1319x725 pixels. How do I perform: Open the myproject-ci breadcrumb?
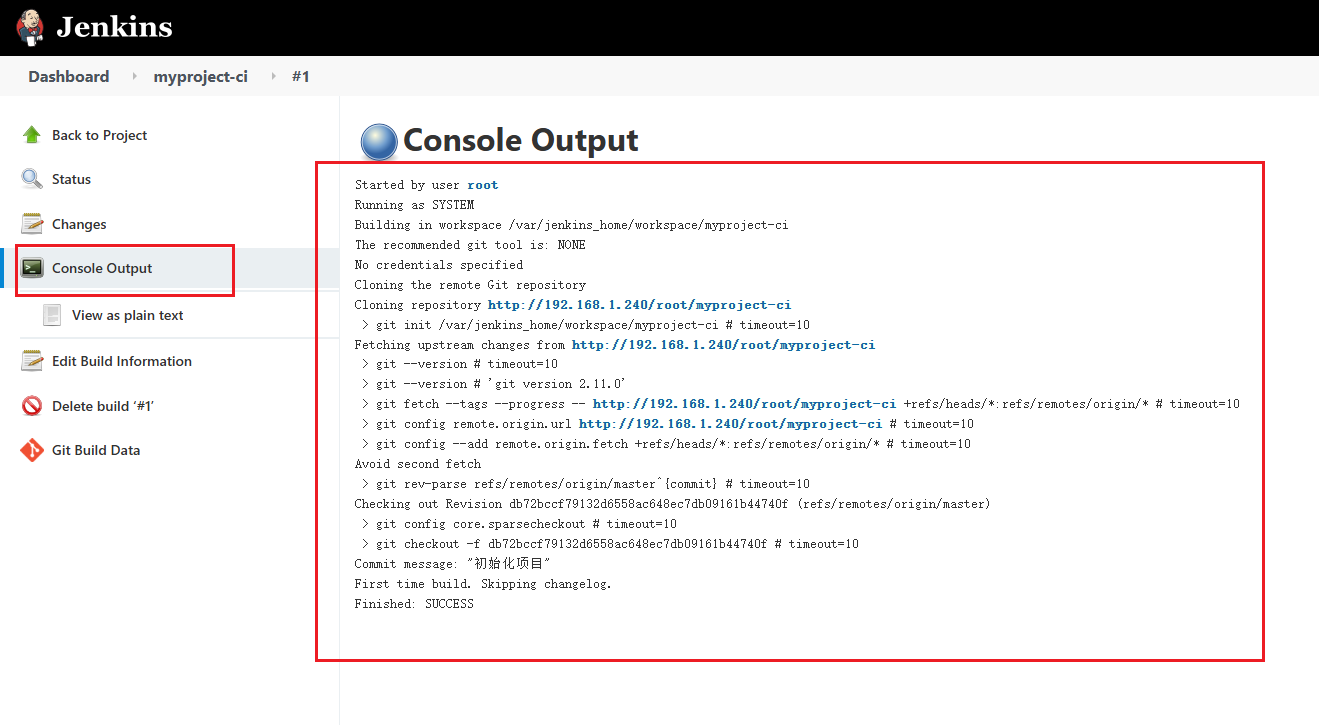200,76
